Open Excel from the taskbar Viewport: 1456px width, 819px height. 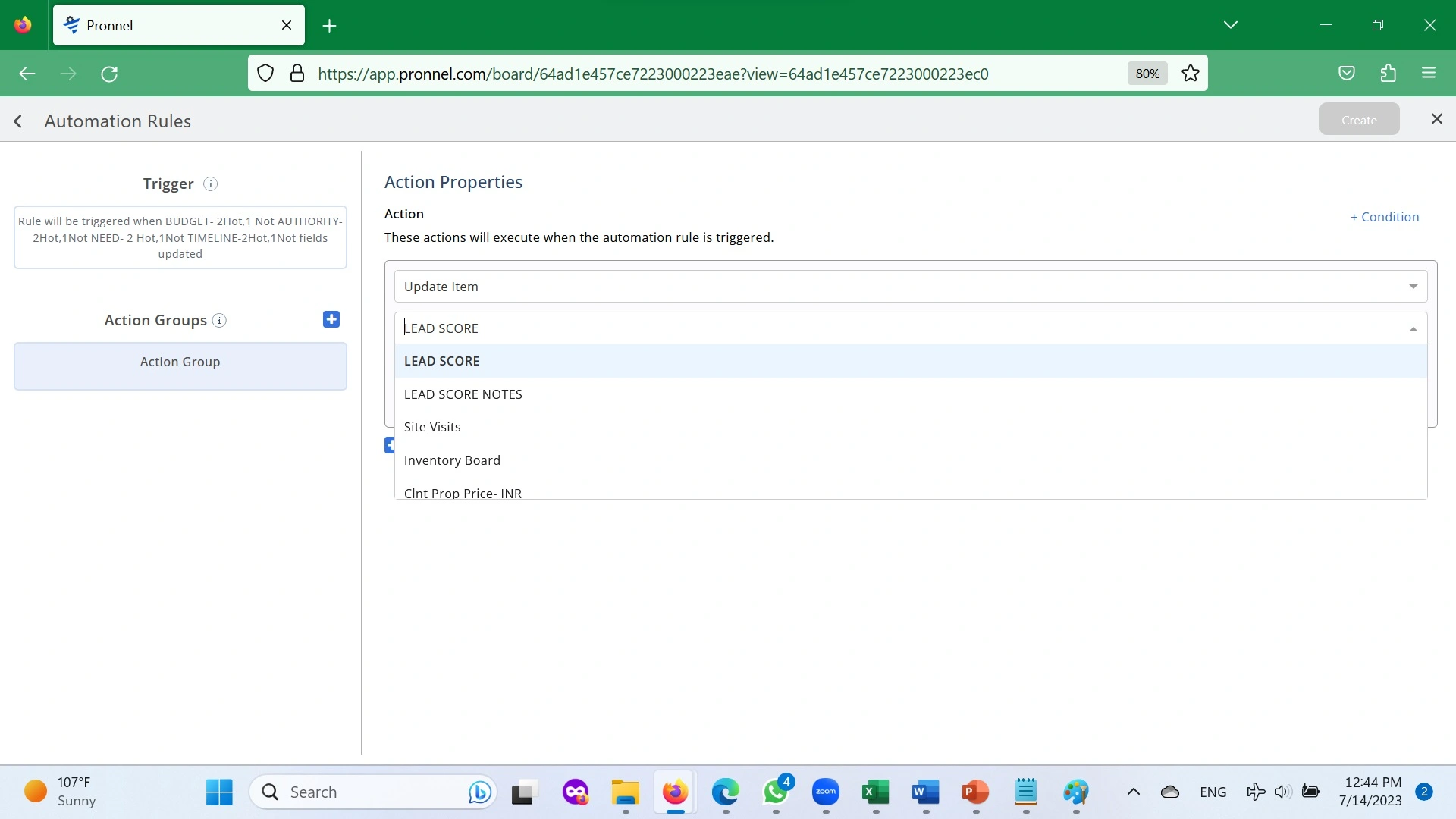click(876, 792)
